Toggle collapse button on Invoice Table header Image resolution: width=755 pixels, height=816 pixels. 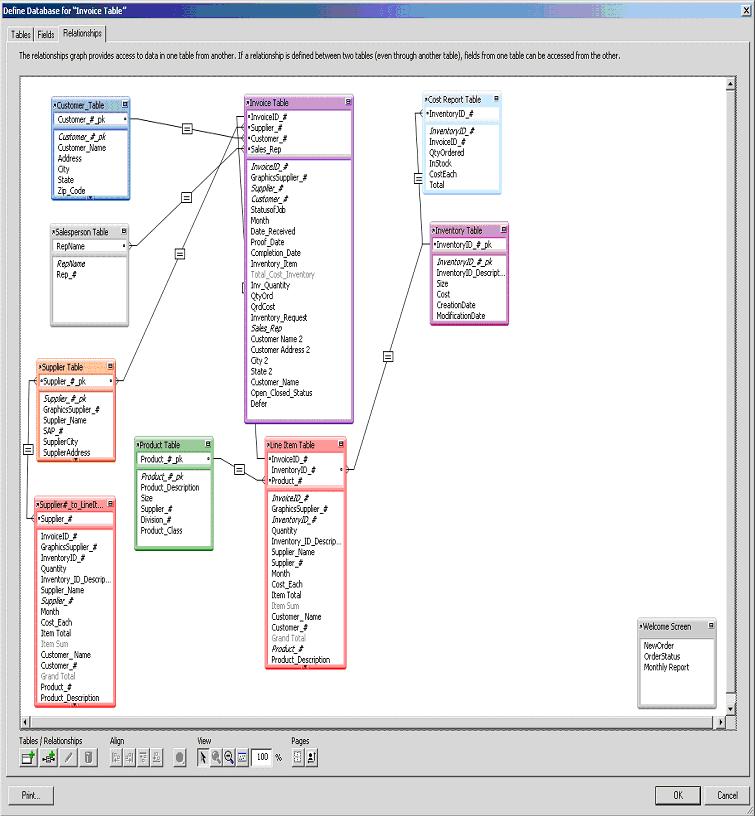tap(348, 103)
